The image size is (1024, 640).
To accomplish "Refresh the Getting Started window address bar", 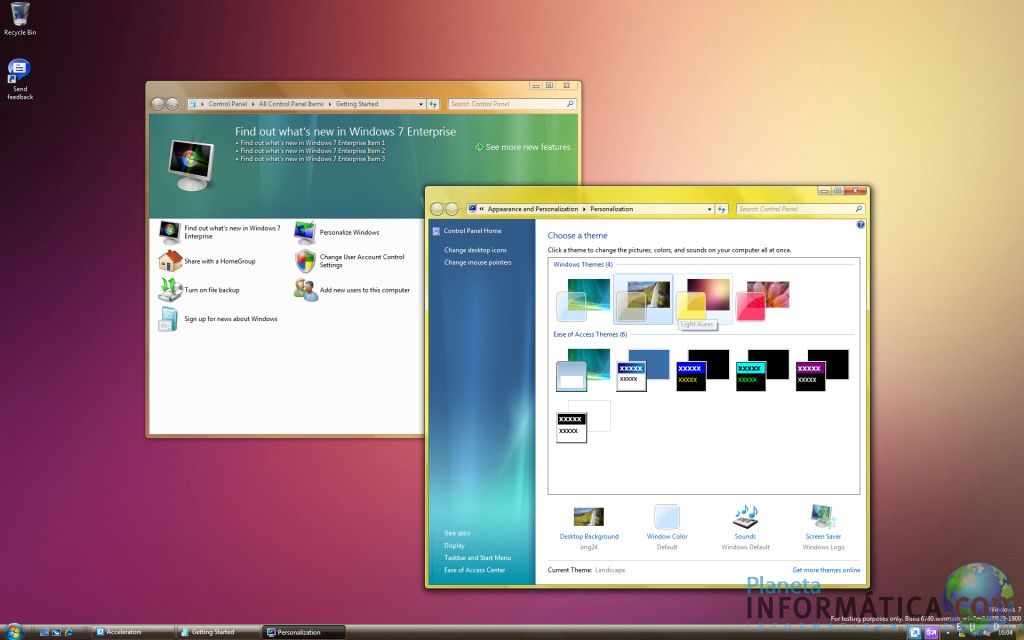I will [x=433, y=104].
